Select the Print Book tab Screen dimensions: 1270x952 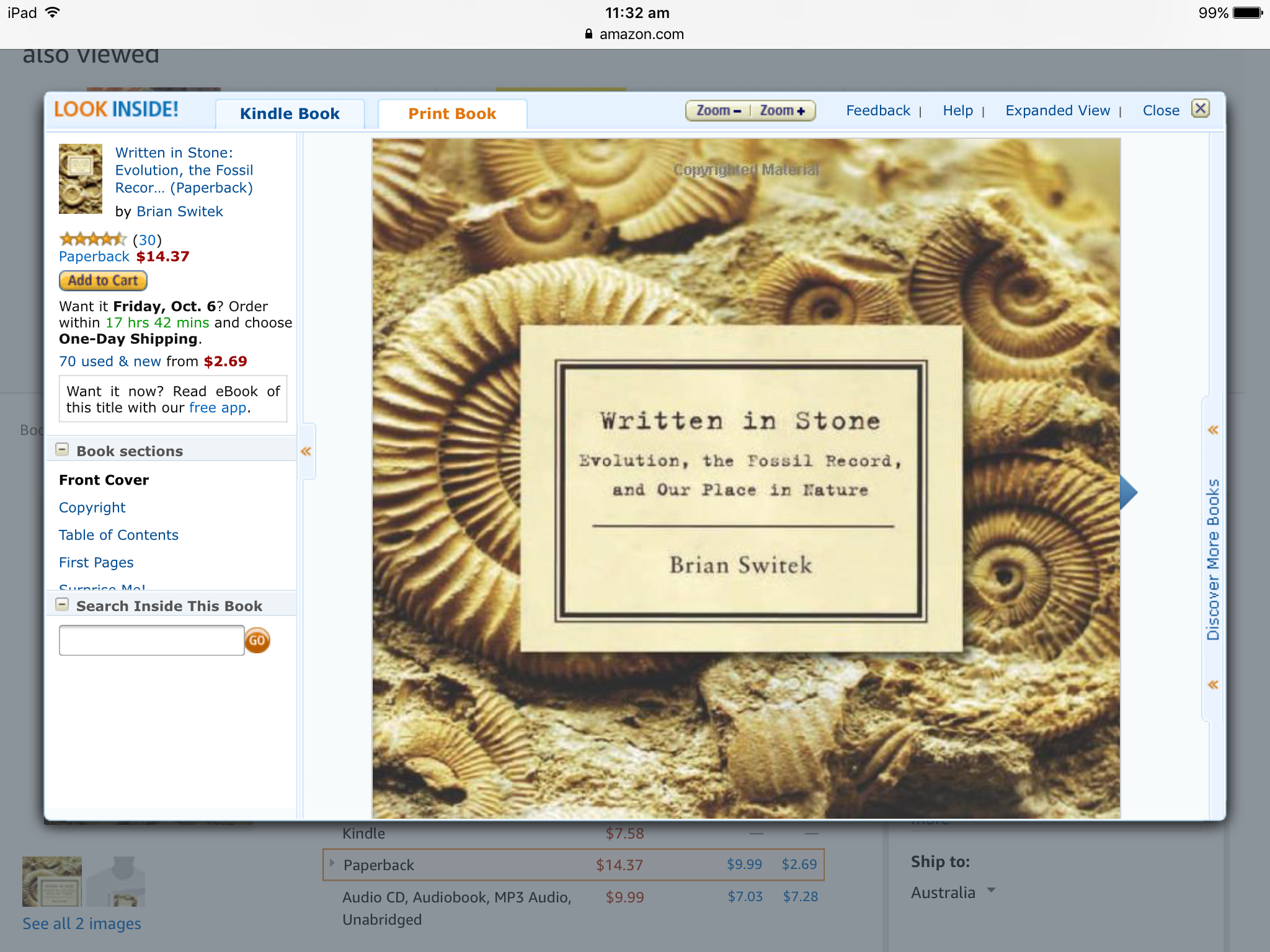452,114
